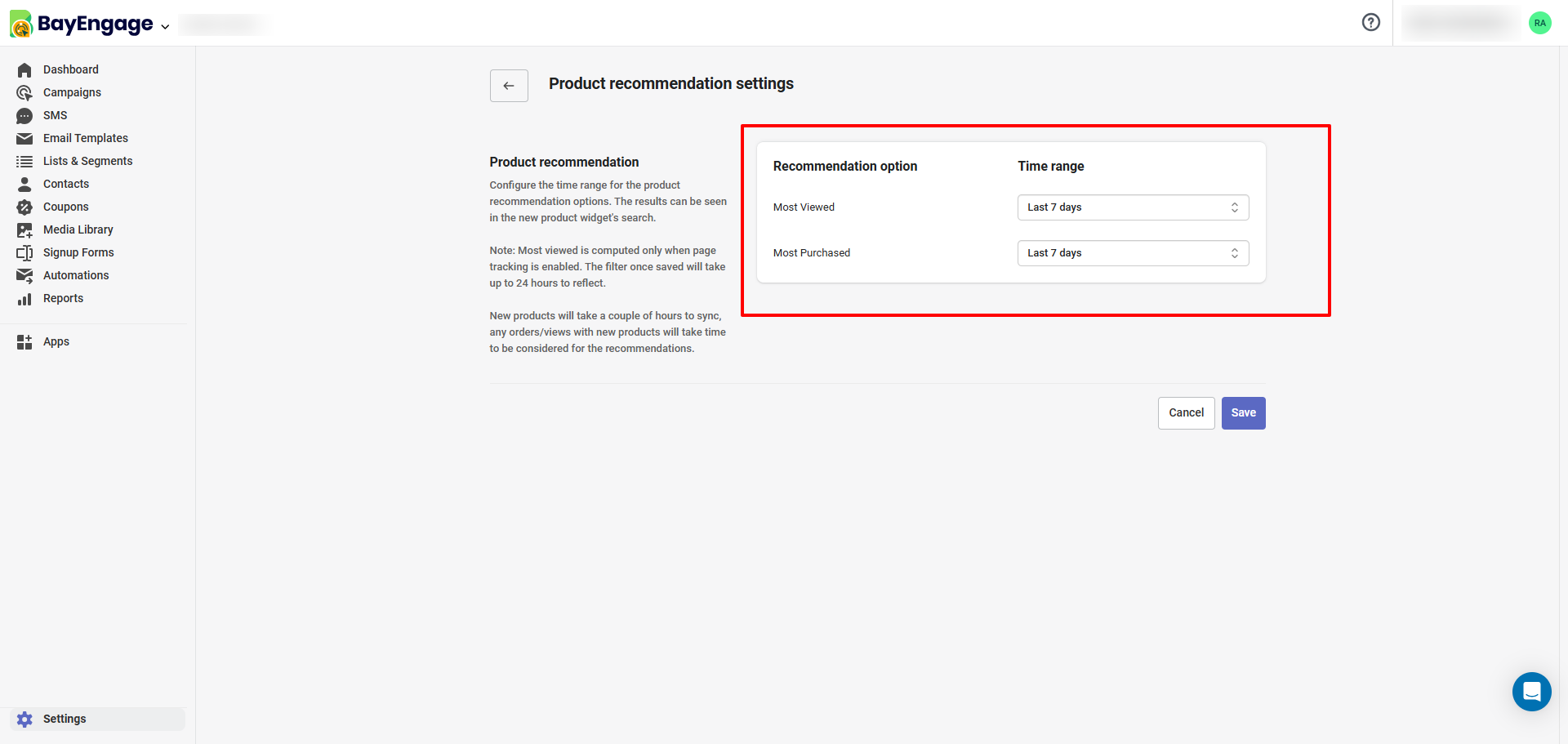Open the Most Viewed time range dropdown
The image size is (1568, 744).
[x=1134, y=207]
